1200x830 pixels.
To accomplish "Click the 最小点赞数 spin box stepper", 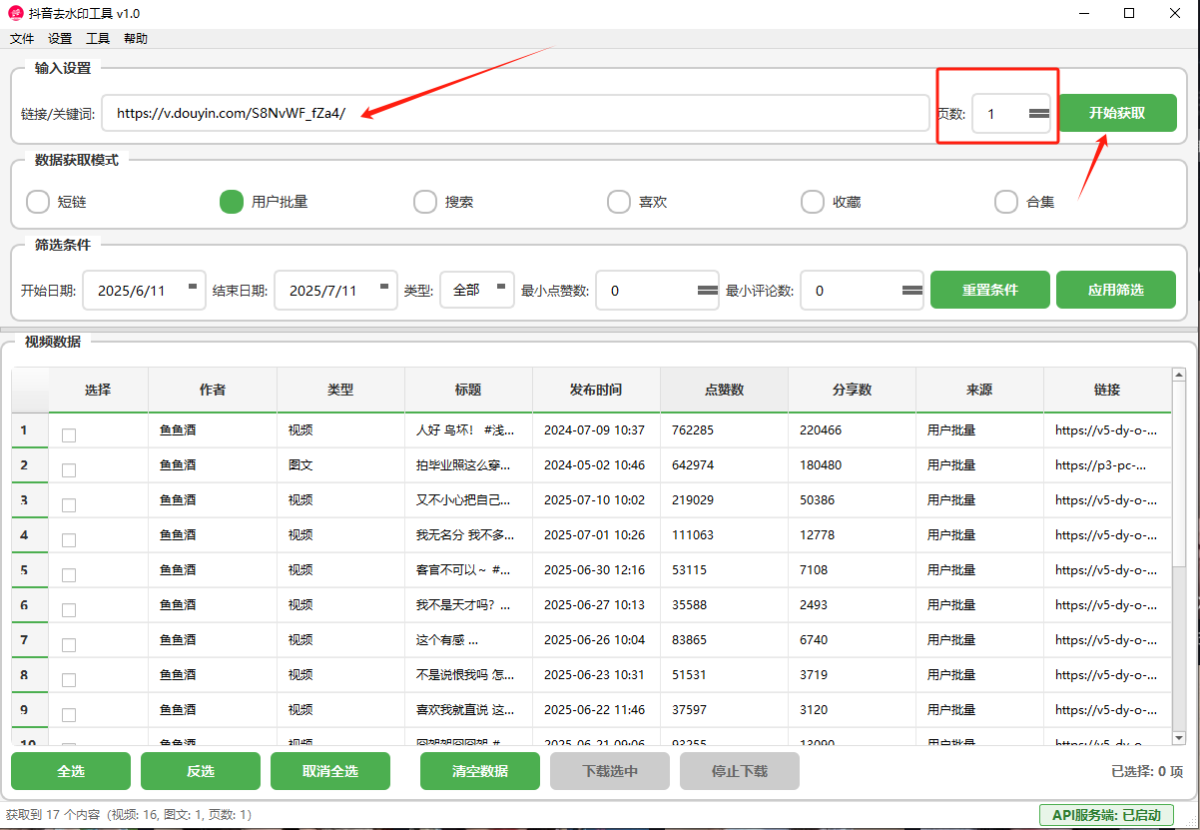I will pyautogui.click(x=707, y=291).
